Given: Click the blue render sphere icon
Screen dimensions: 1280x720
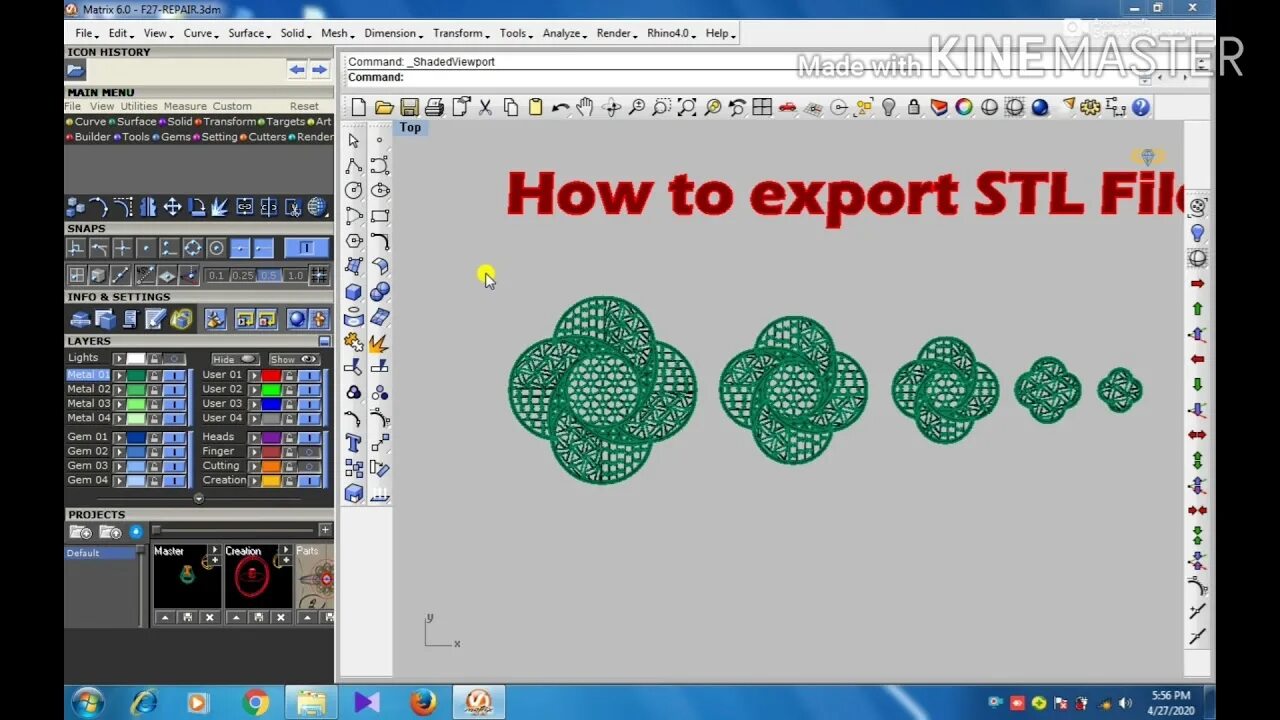Looking at the screenshot, I should tap(1040, 107).
